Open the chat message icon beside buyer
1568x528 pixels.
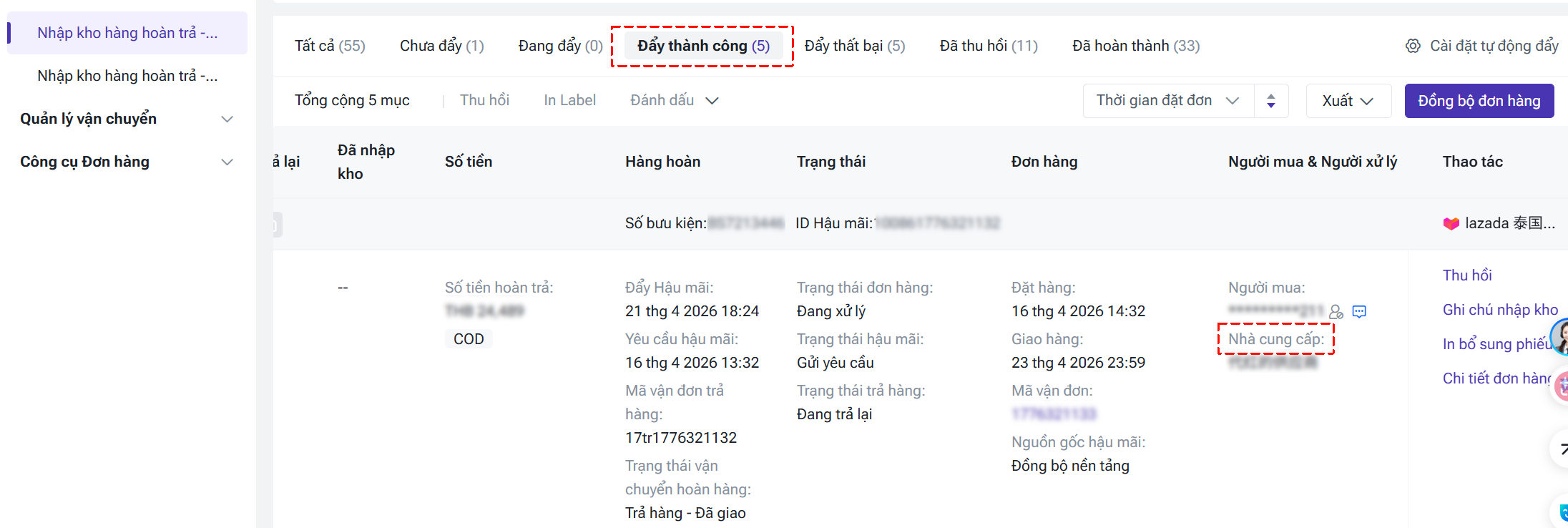(1359, 312)
